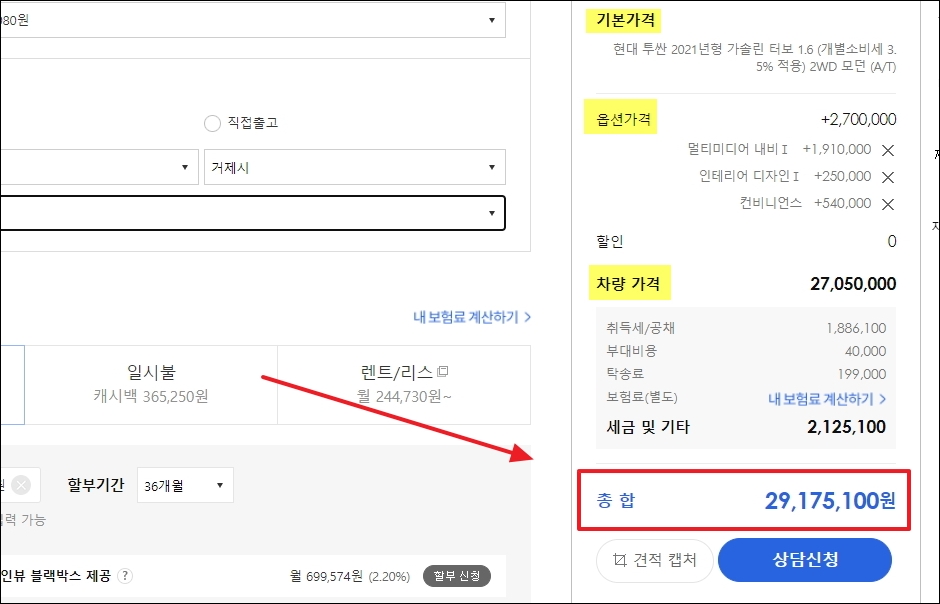
Task: Remove the 인테리어 디자인 I option
Action: pyautogui.click(x=888, y=177)
